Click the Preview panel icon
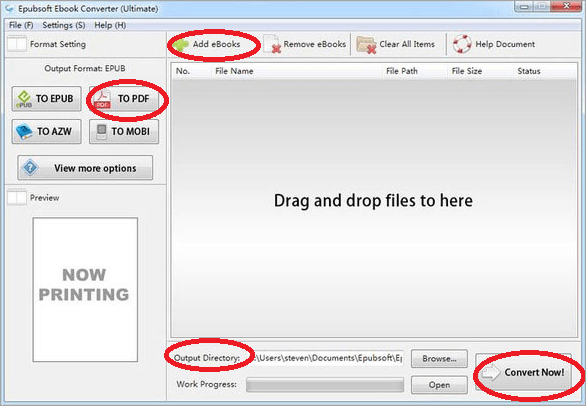 pos(17,197)
